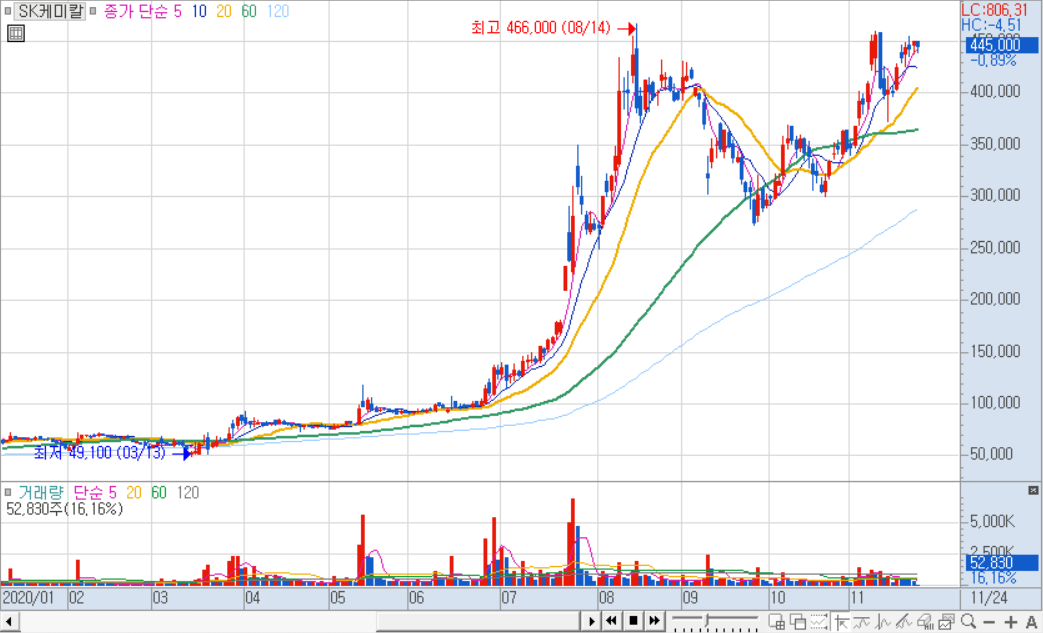Viewport: 1043px width, 633px height.
Task: Click the dotted chart range icon
Action: tap(819, 622)
